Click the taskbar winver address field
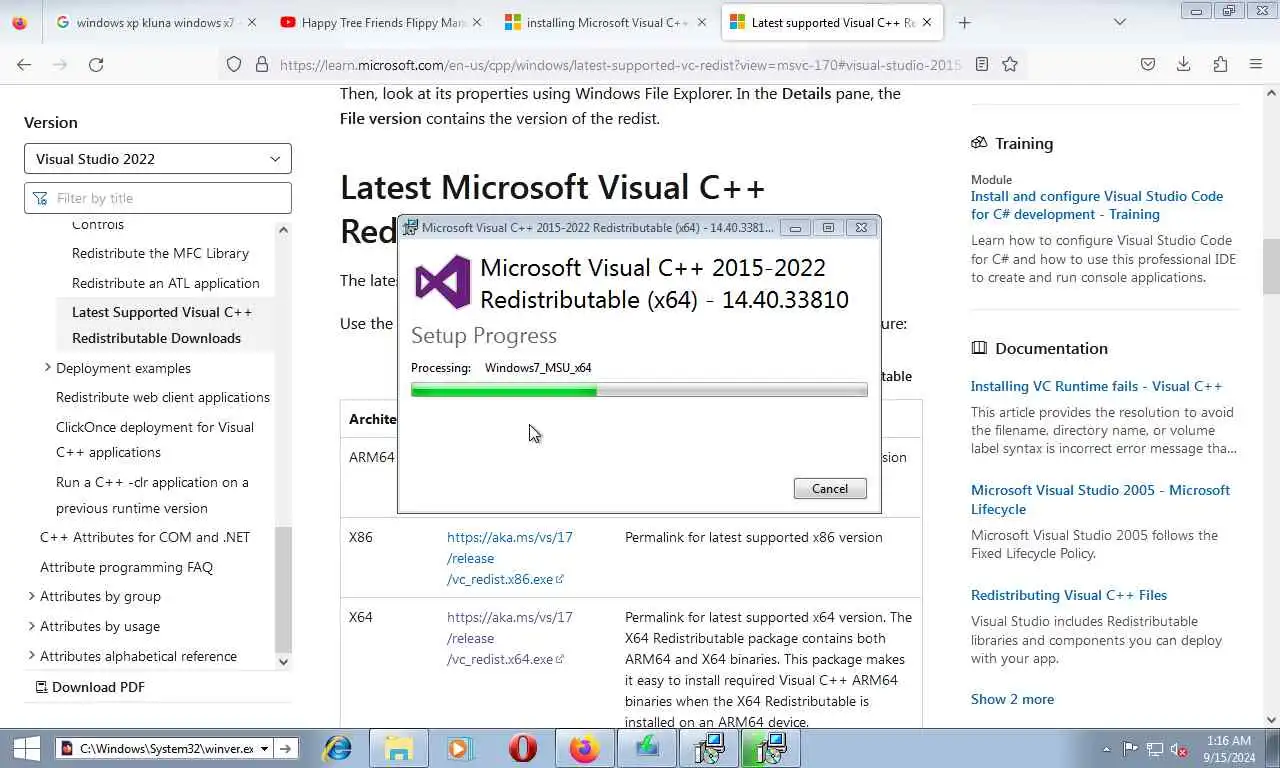The height and width of the screenshot is (768, 1280). pyautogui.click(x=166, y=748)
